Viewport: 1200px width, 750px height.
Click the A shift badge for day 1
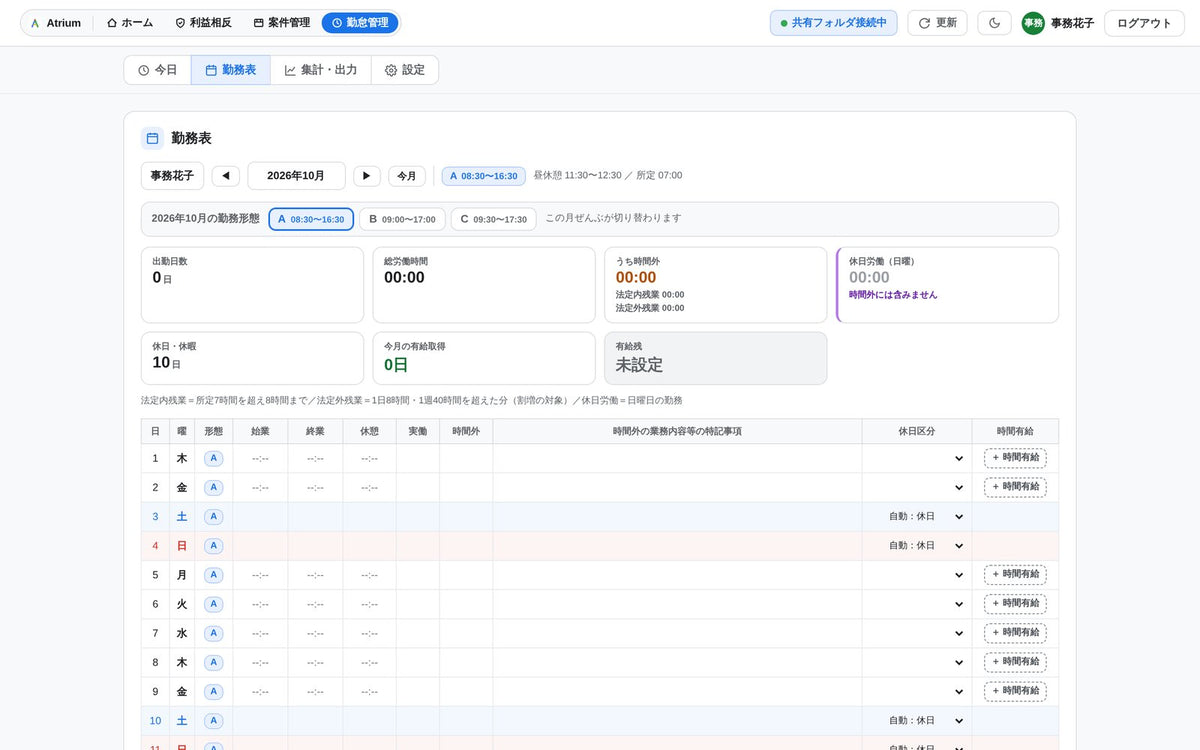tap(213, 458)
